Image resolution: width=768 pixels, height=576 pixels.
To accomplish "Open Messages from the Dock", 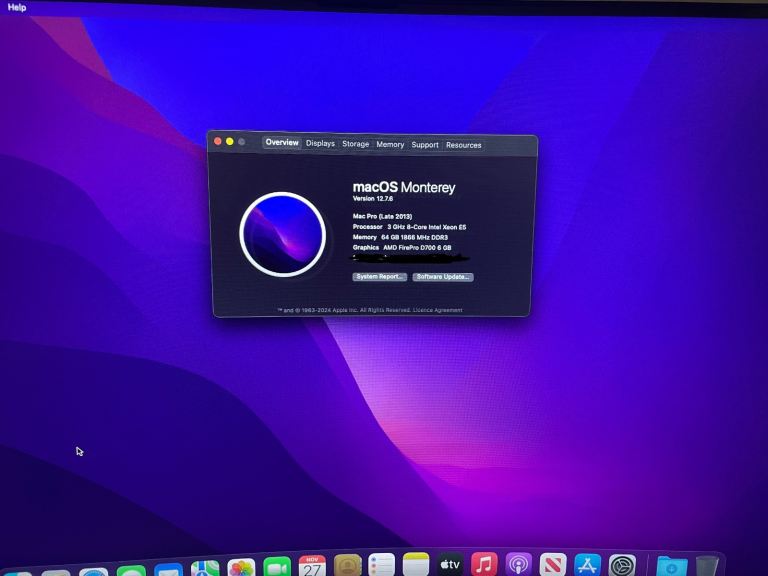I will (x=131, y=571).
